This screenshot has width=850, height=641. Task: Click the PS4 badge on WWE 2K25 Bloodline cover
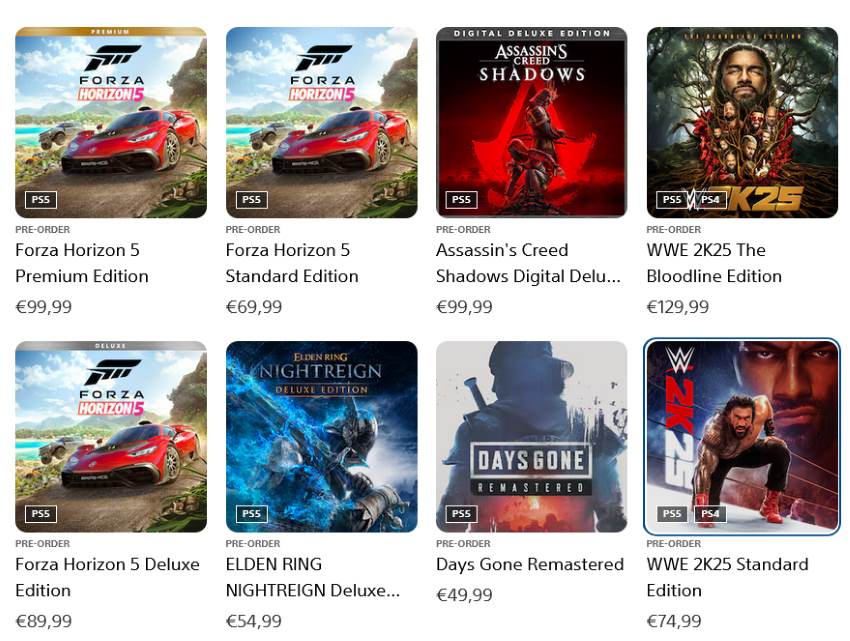pos(710,200)
